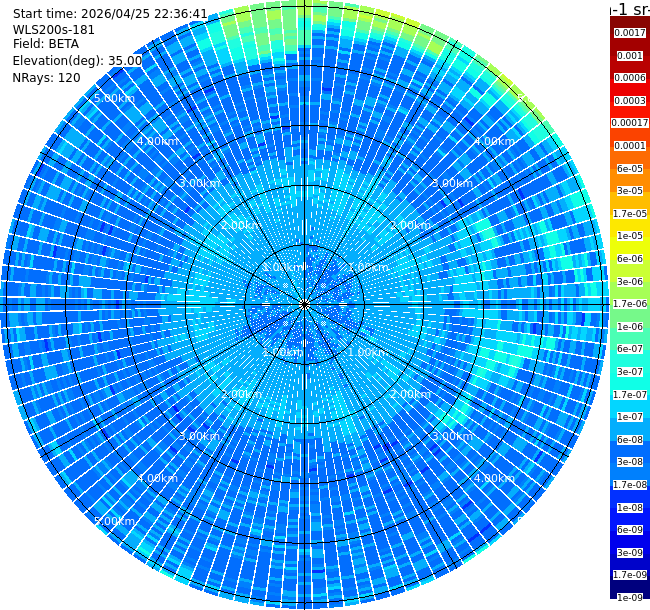Viewport: 650px width, 610px height.
Task: Click the 0.0017 colorbar label
Action: coord(630,33)
